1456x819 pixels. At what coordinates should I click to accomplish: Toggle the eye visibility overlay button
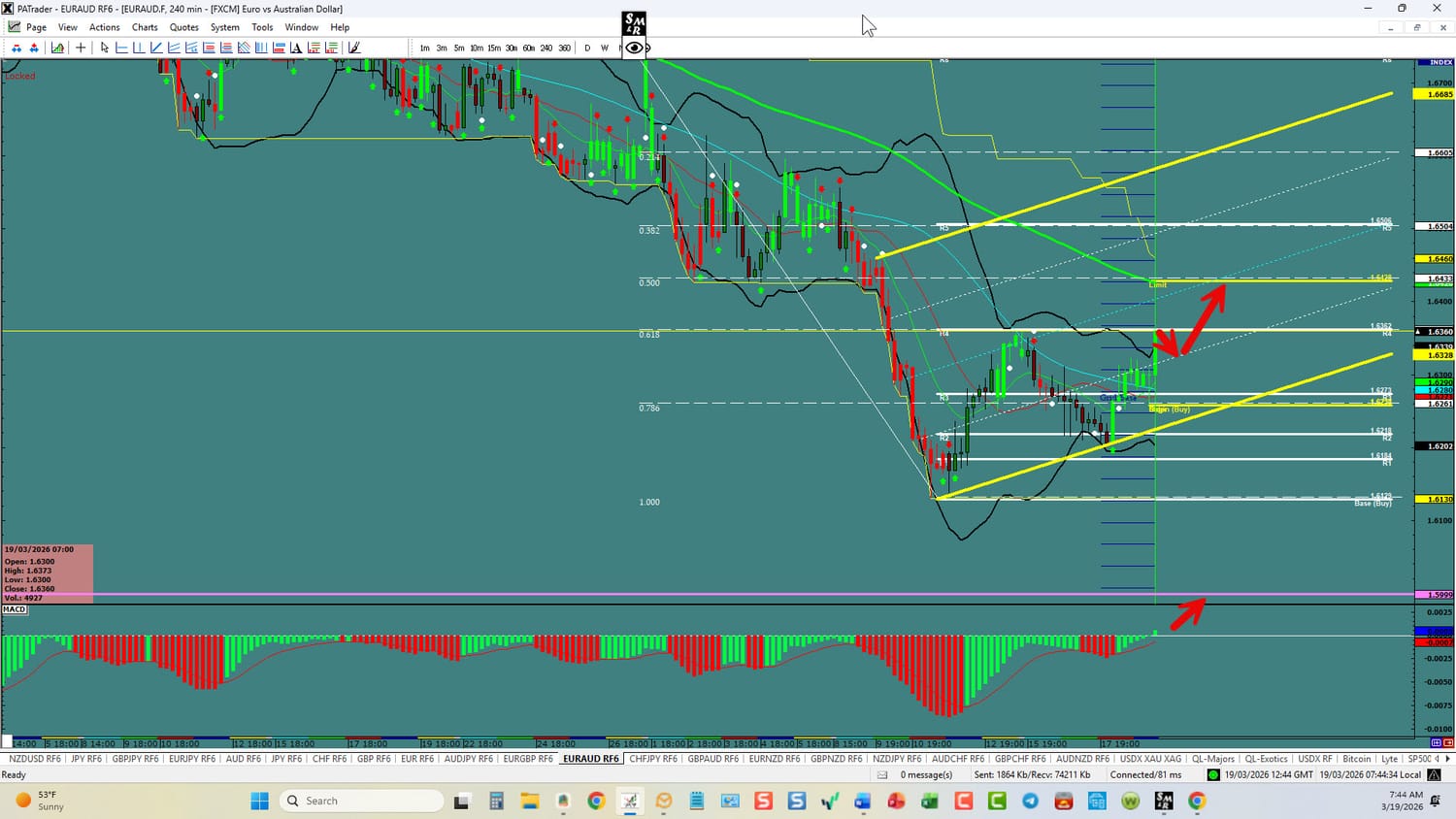coord(634,48)
